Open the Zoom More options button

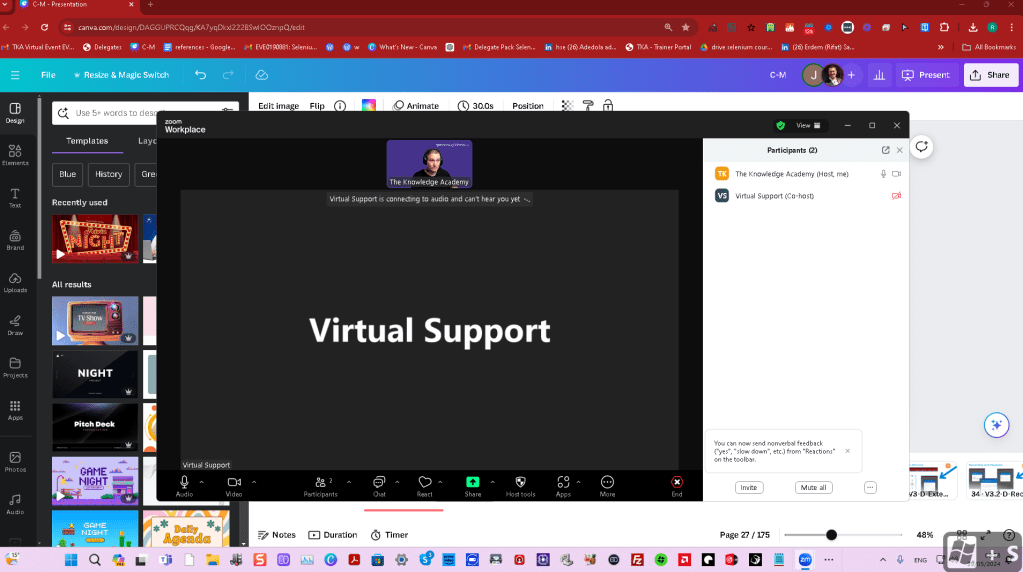coord(607,486)
